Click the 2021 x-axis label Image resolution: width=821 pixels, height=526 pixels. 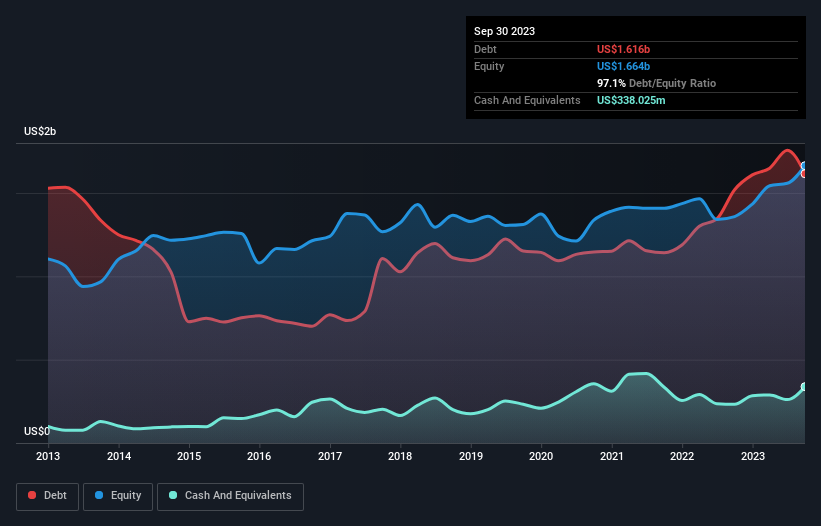tap(612, 456)
